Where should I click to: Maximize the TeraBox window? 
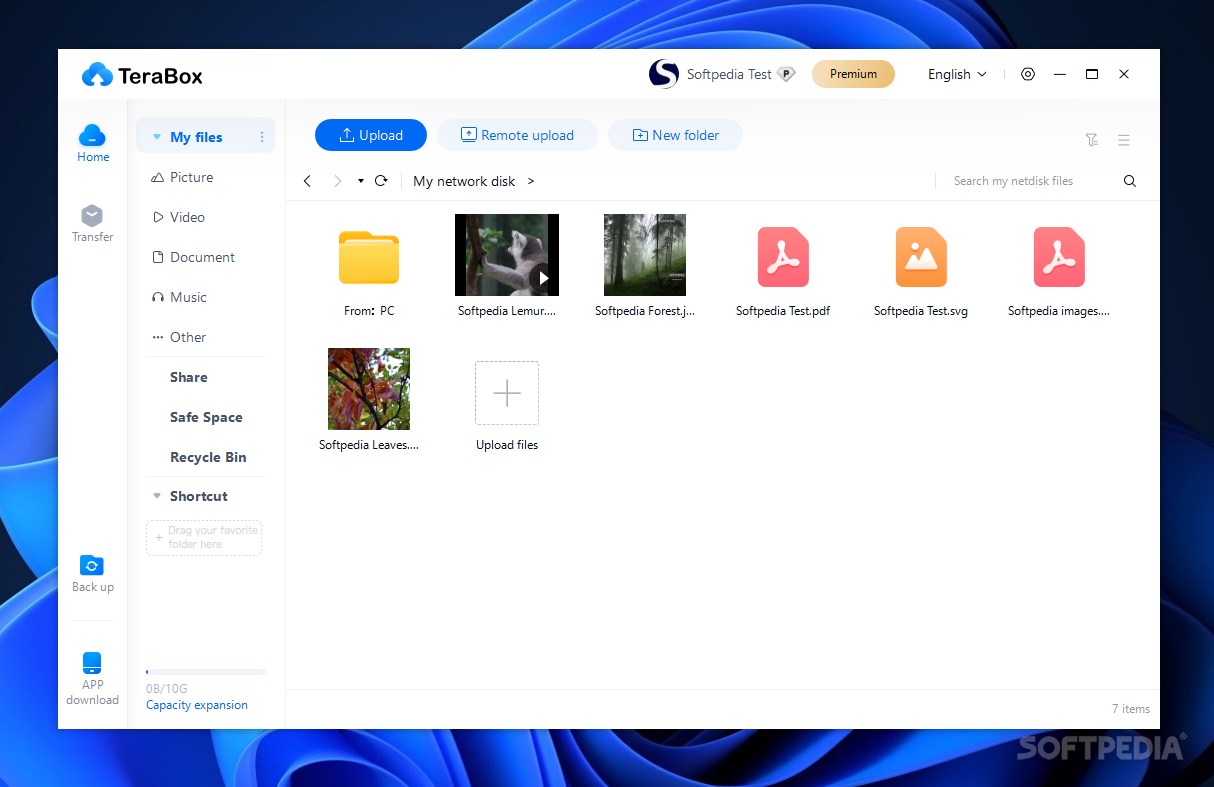click(1092, 74)
